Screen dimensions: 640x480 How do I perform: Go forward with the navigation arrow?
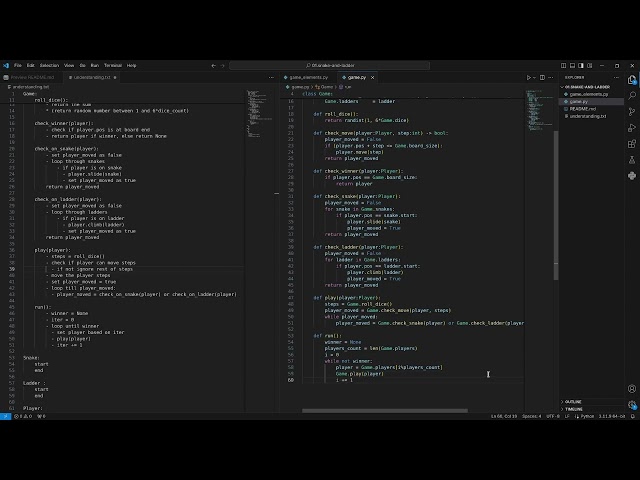pos(222,65)
